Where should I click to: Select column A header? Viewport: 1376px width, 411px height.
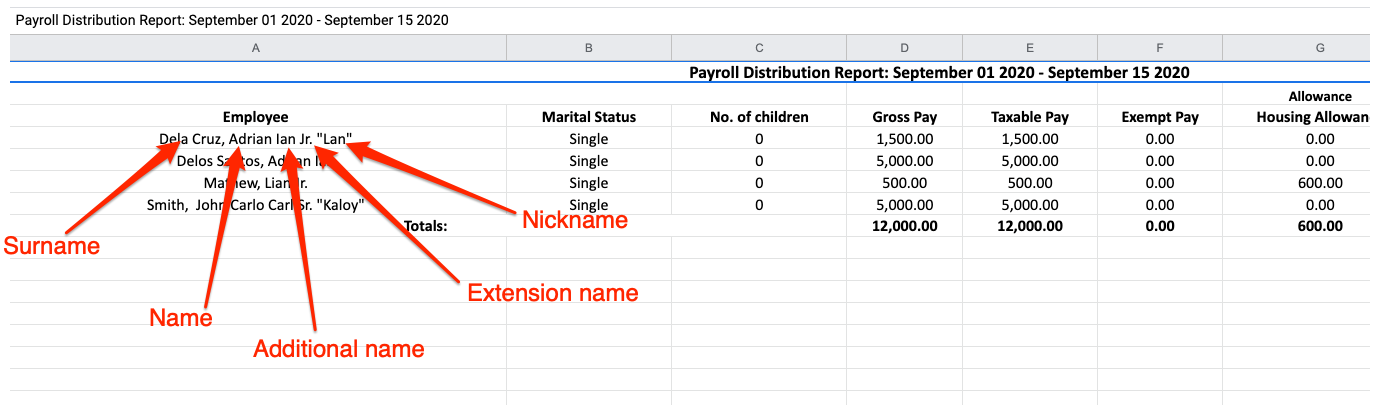tap(256, 48)
